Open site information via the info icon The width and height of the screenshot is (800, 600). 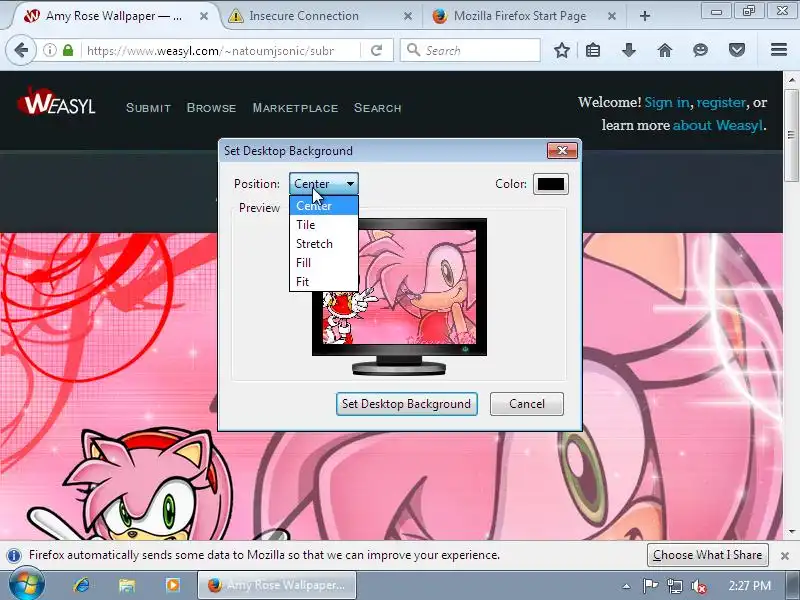49,50
